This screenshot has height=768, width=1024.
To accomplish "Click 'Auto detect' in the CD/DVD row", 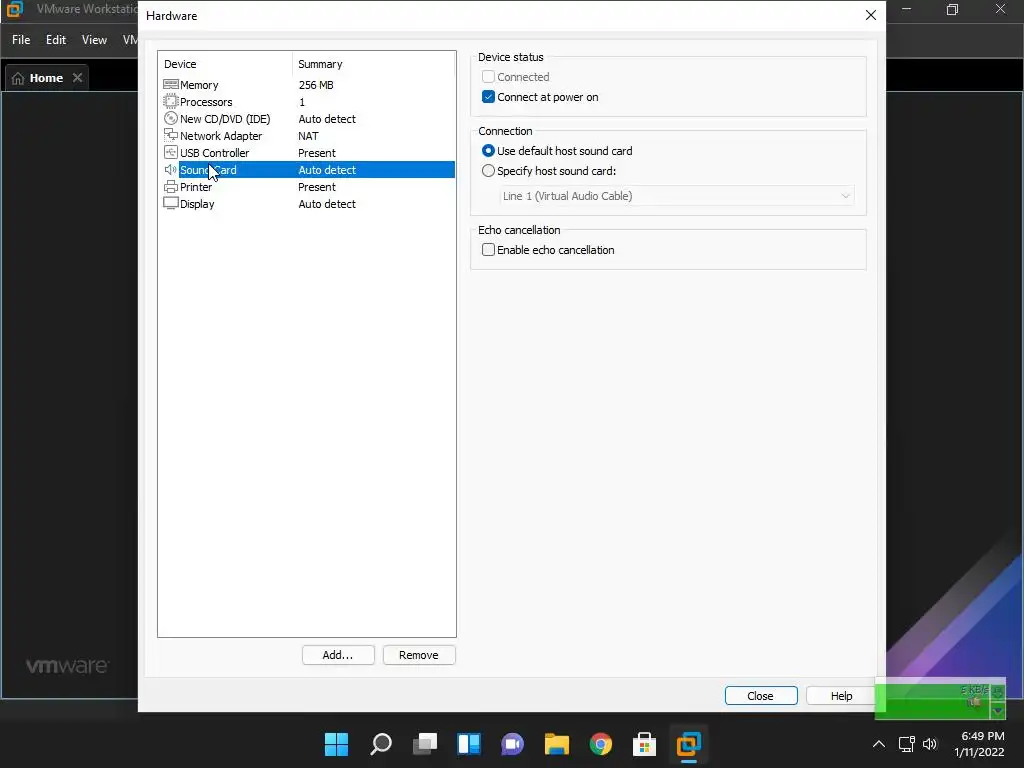I will pos(327,119).
